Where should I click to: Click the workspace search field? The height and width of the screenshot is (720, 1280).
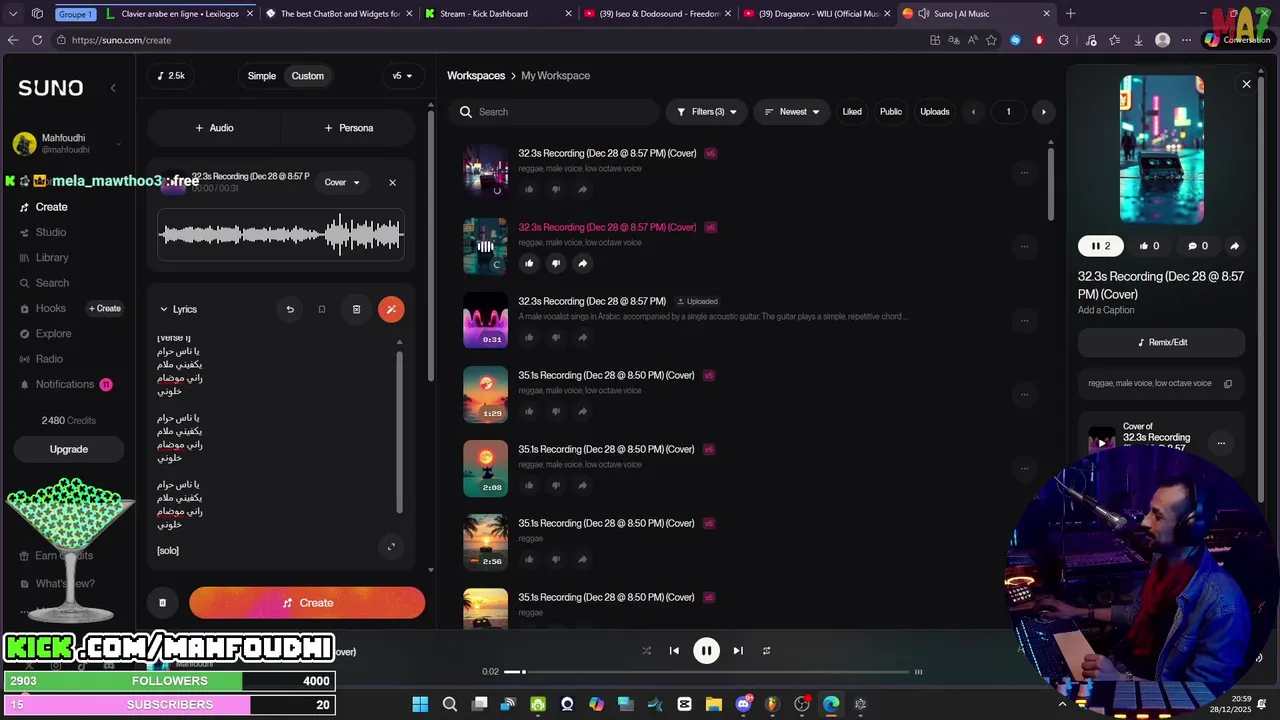tap(554, 112)
